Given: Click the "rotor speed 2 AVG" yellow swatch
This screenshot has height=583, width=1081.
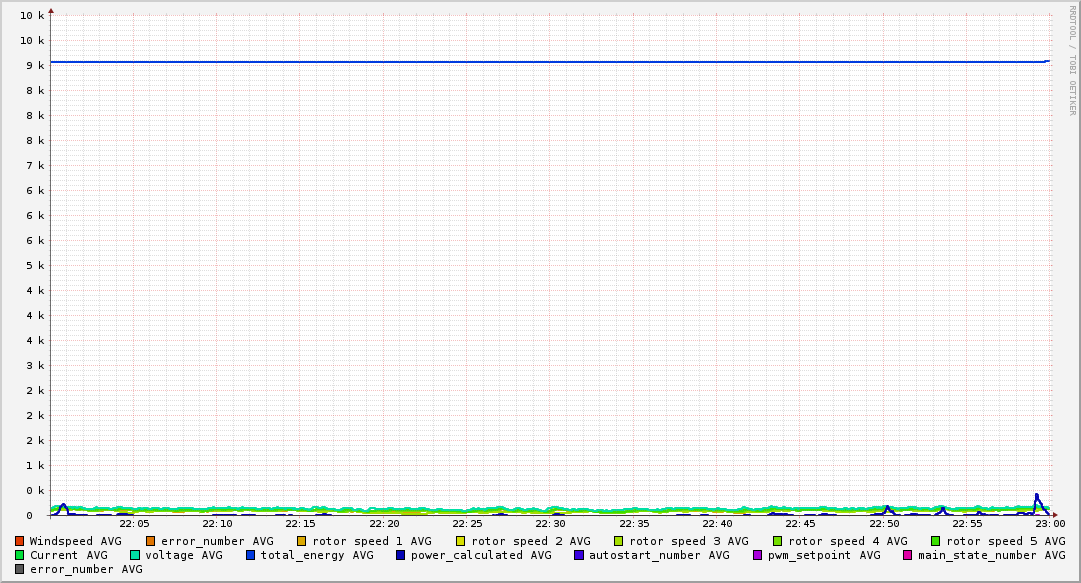Looking at the screenshot, I should tap(461, 541).
